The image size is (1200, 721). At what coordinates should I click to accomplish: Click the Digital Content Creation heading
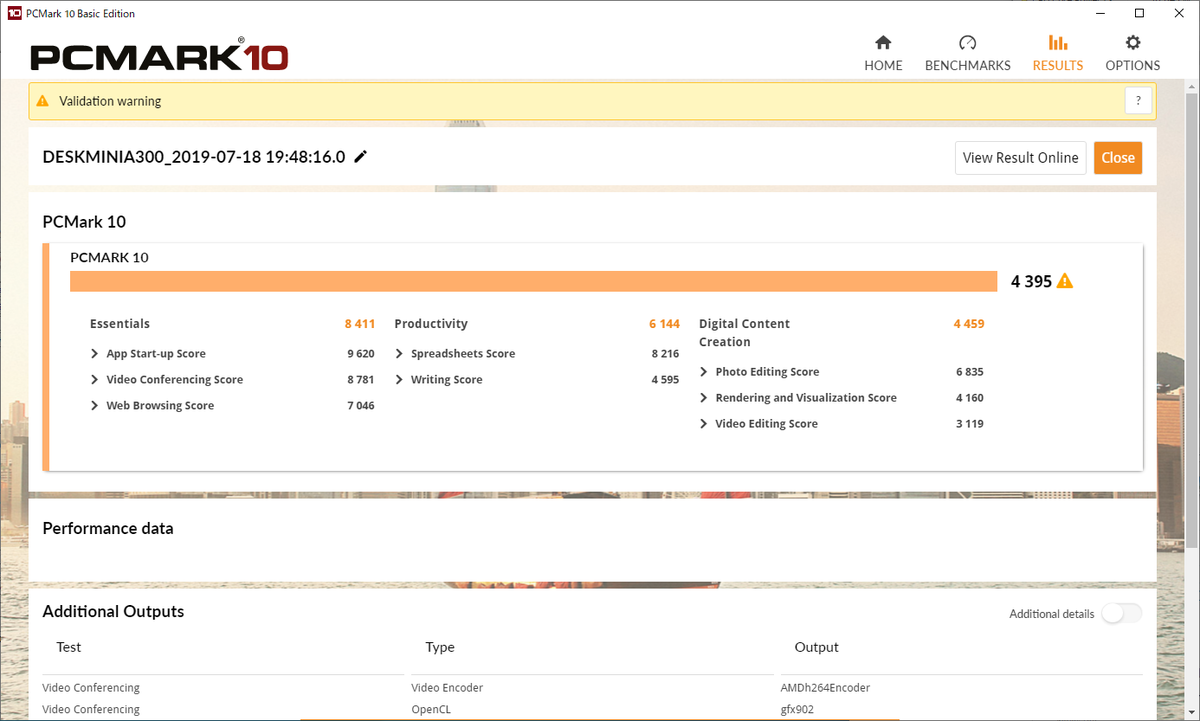pyautogui.click(x=744, y=333)
